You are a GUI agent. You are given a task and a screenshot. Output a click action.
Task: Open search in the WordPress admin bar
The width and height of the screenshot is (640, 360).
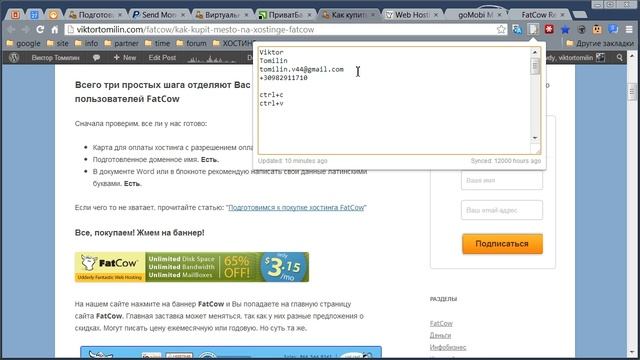620,58
